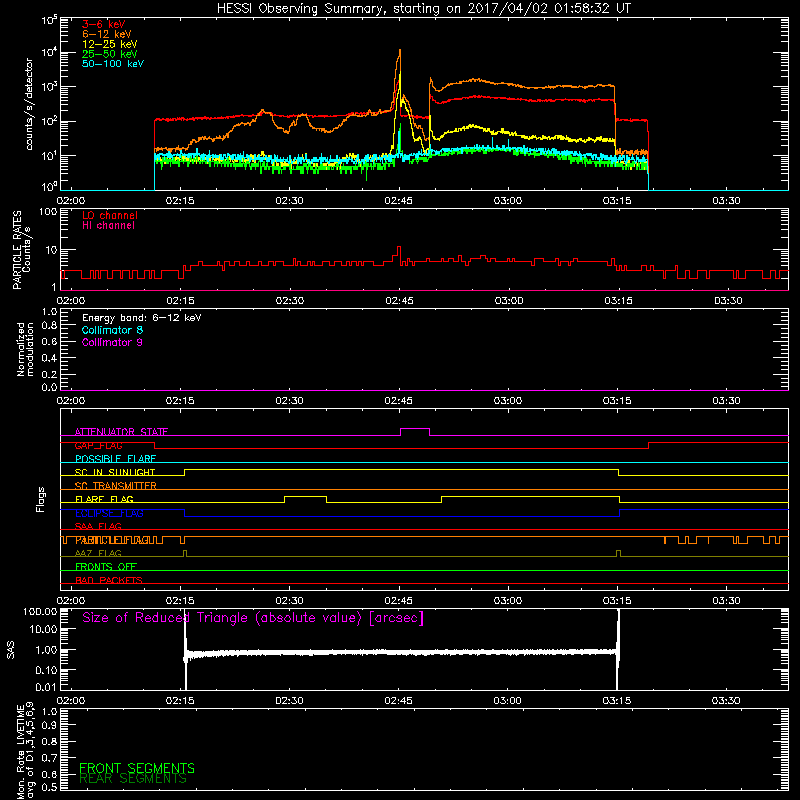Click the SC_IN_SUNLIGHT flag label

[x=115, y=472]
